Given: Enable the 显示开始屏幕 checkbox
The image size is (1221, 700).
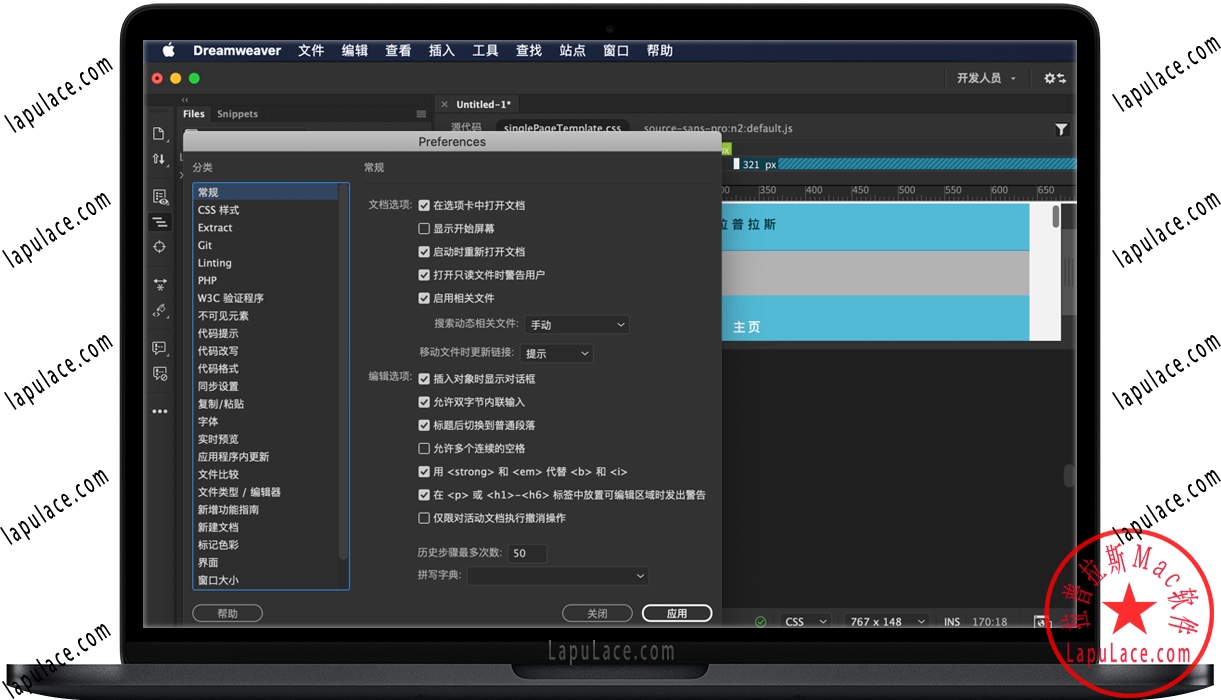Looking at the screenshot, I should coord(424,229).
